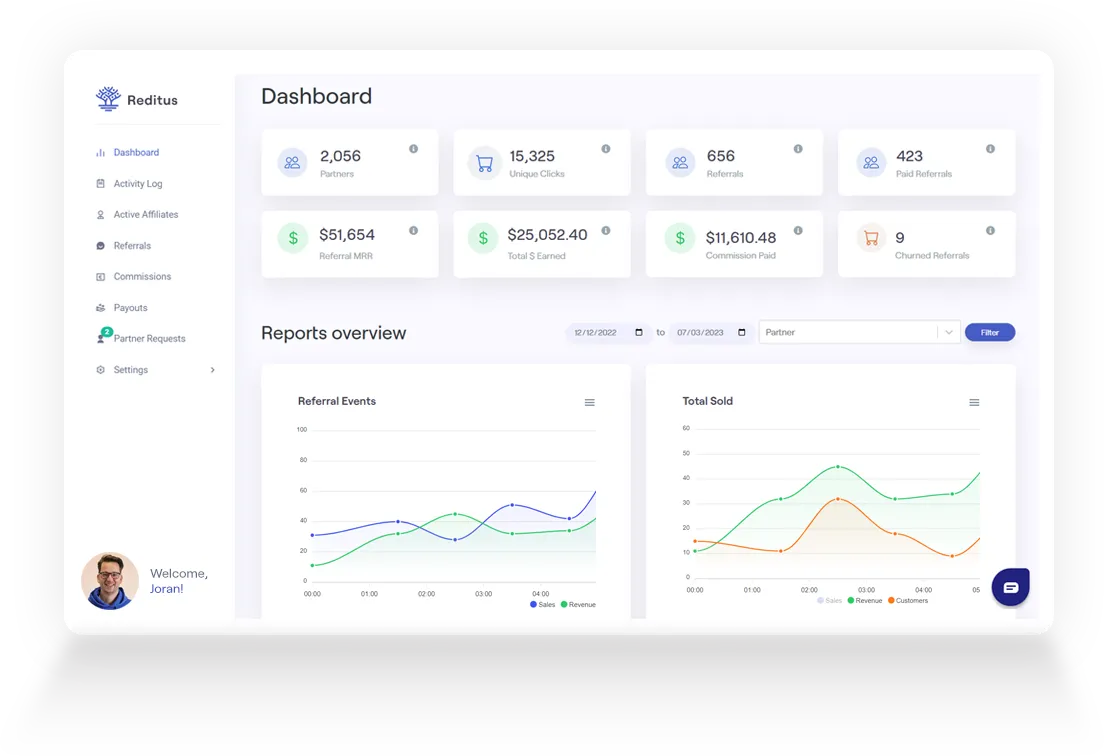Click the Partners people icon
Image resolution: width=1104 pixels, height=756 pixels.
coord(292,163)
